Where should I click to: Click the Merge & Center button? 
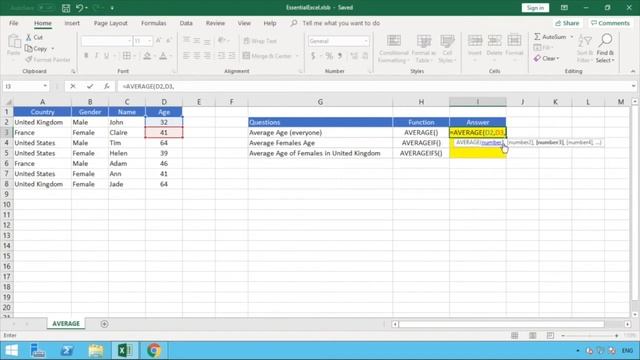pyautogui.click(x=267, y=56)
